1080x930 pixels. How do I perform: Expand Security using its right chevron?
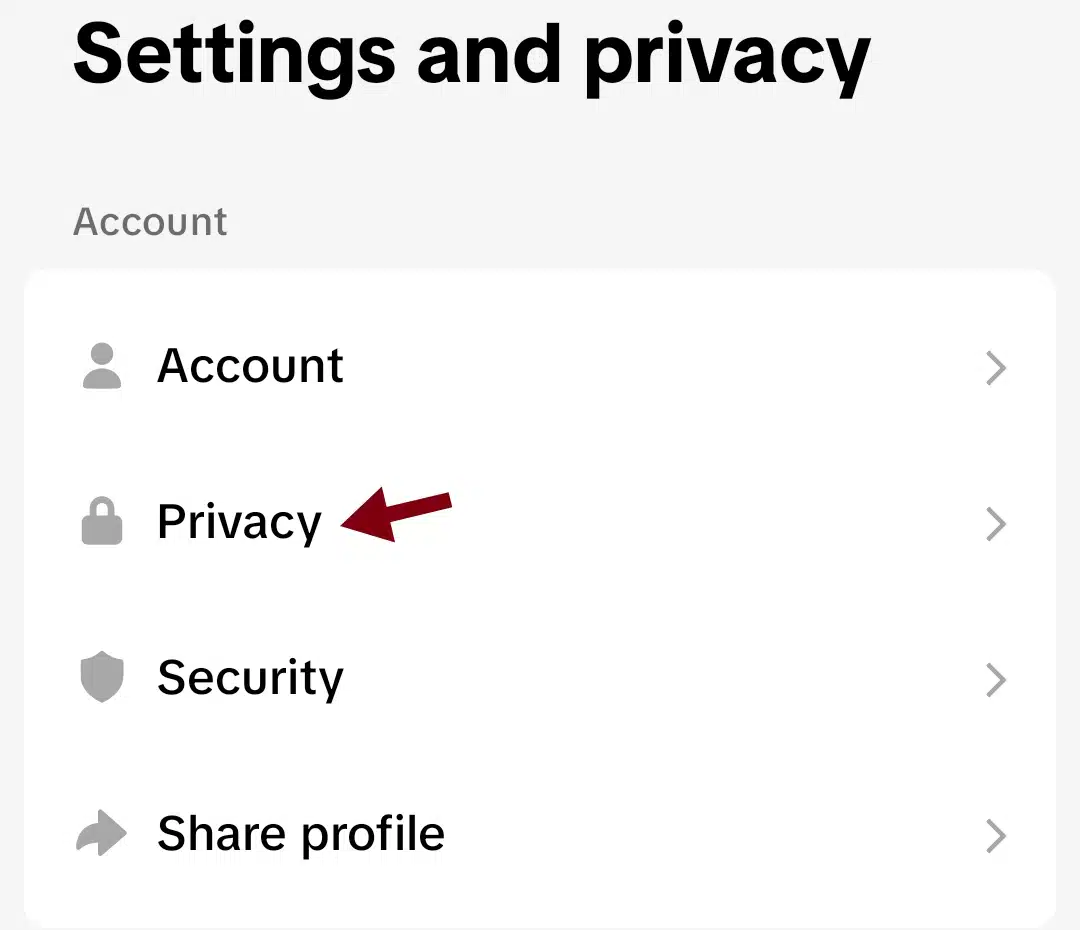point(995,680)
